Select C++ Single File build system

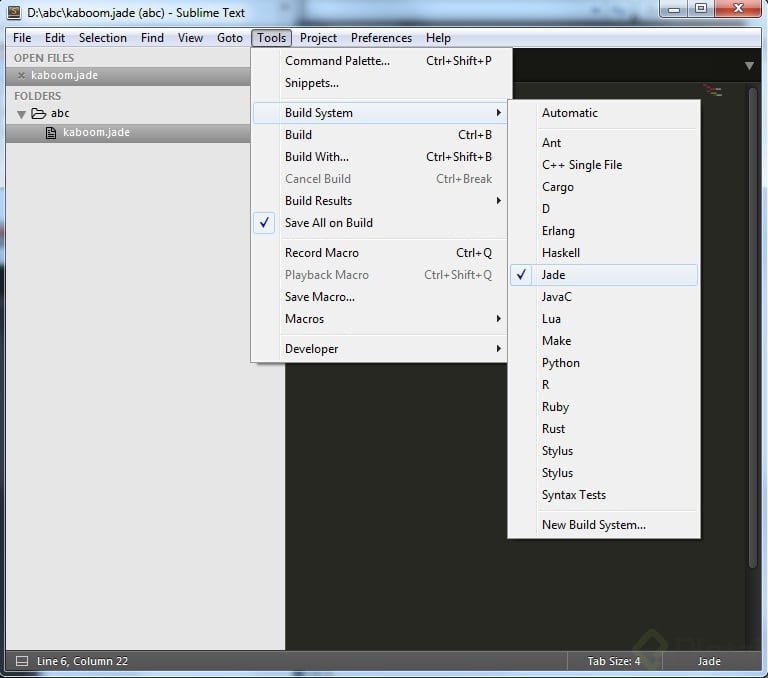tap(604, 165)
